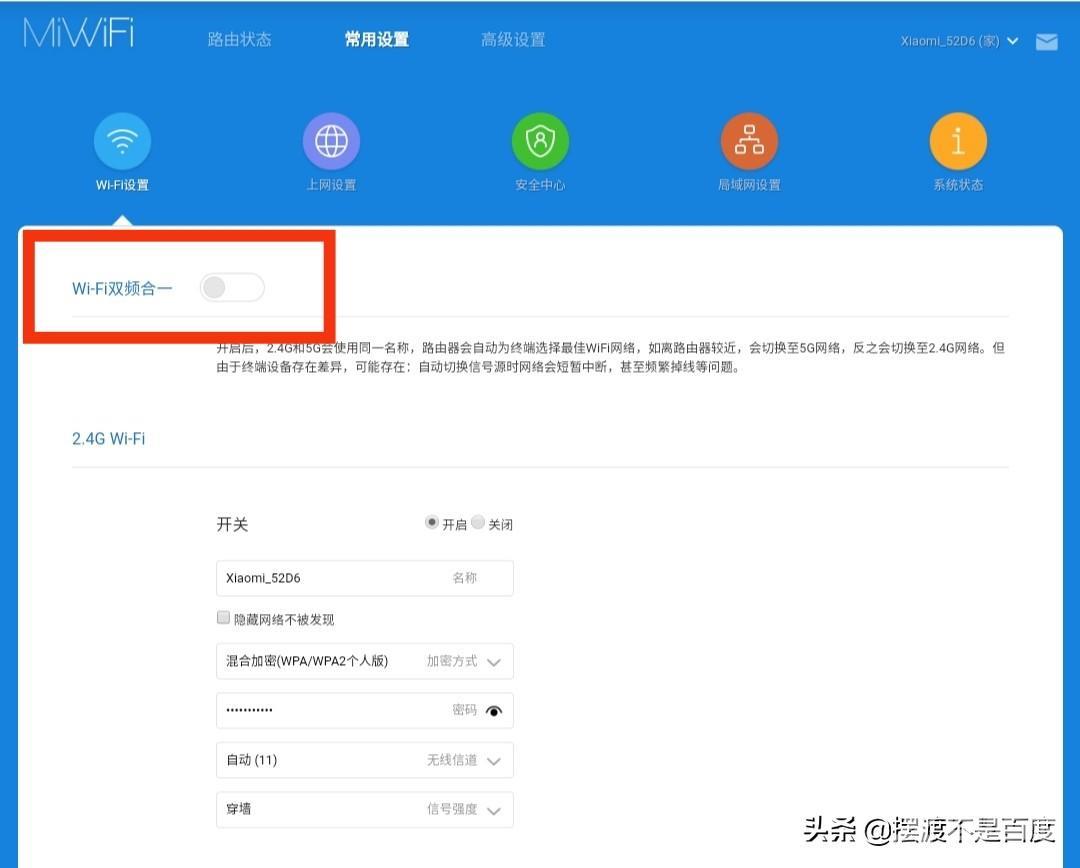Switch to the 高级设置 tab

(x=513, y=40)
